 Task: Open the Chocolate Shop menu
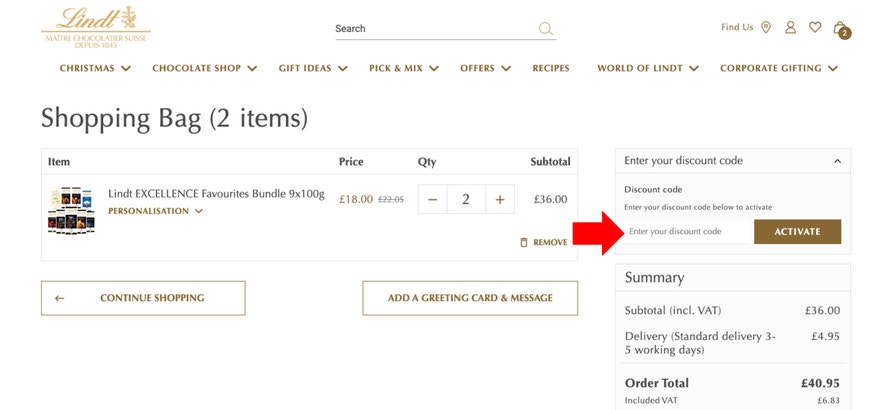tap(205, 68)
